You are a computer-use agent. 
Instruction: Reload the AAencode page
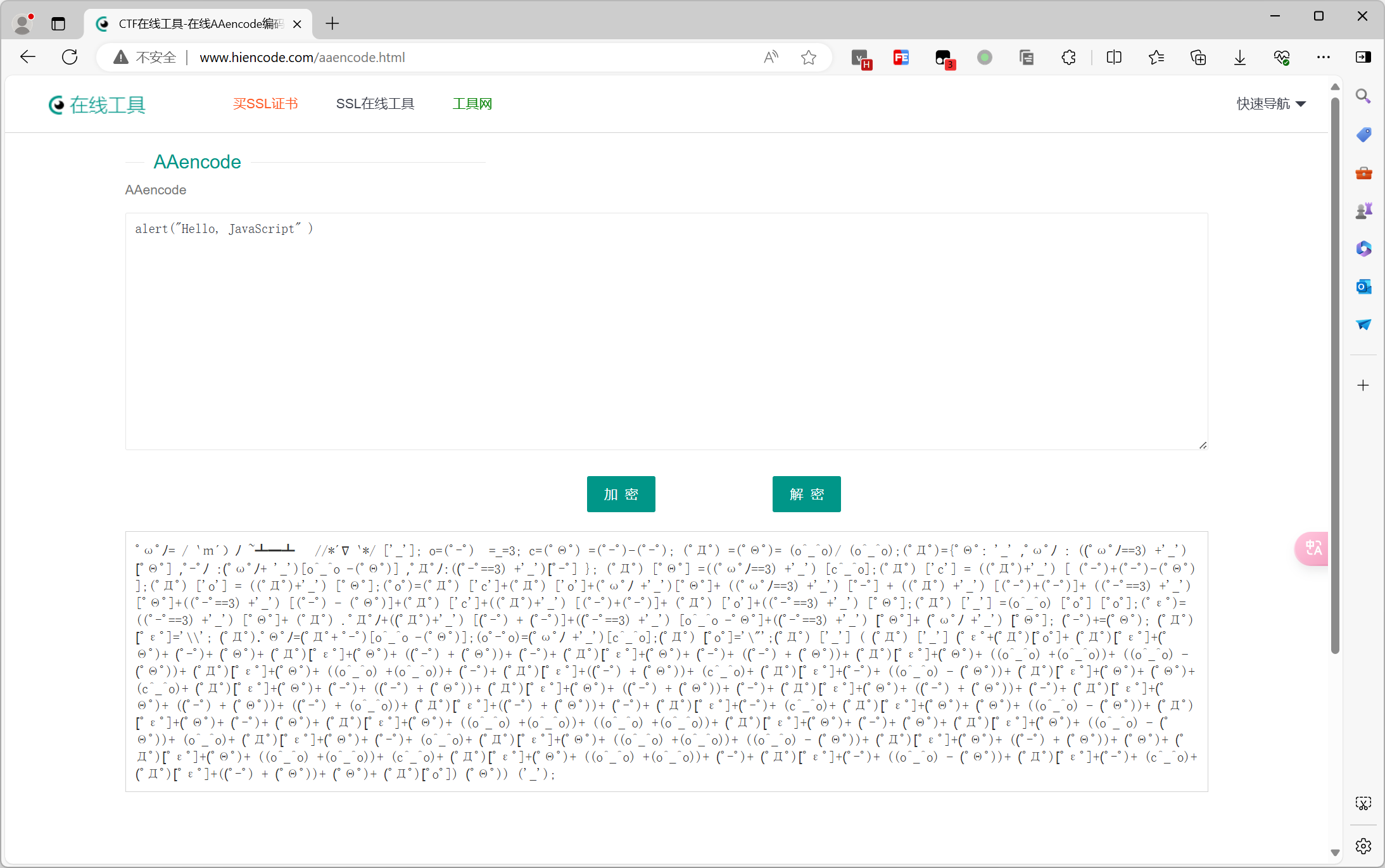point(70,56)
